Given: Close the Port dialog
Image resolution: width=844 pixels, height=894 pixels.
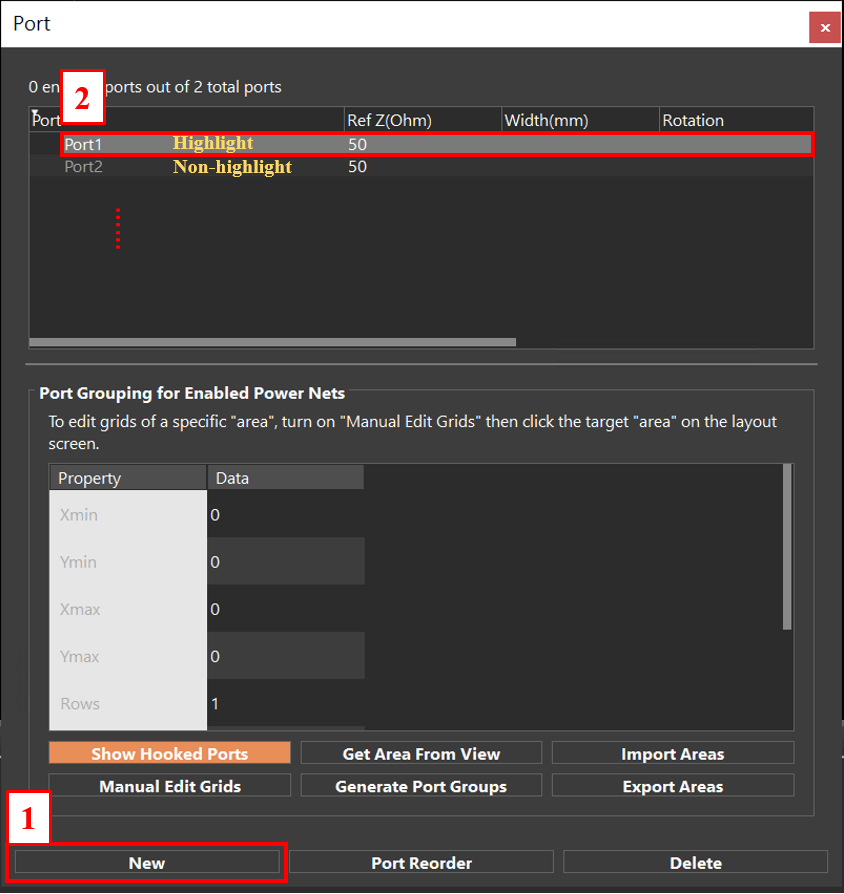Looking at the screenshot, I should 825,27.
